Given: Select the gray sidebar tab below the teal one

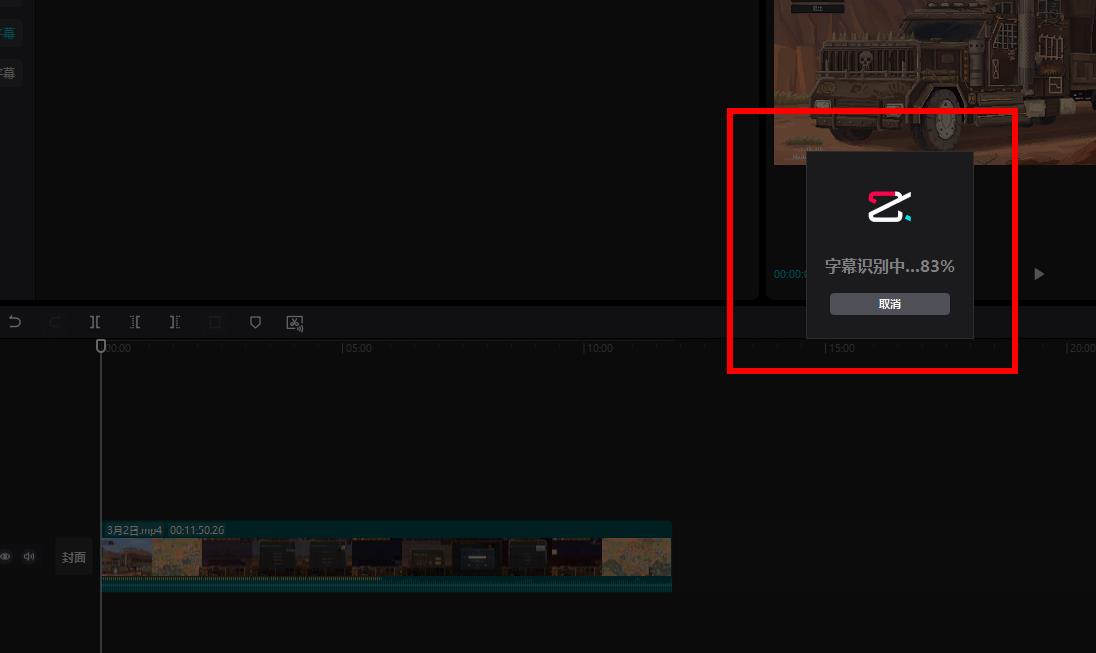Looking at the screenshot, I should [9, 73].
